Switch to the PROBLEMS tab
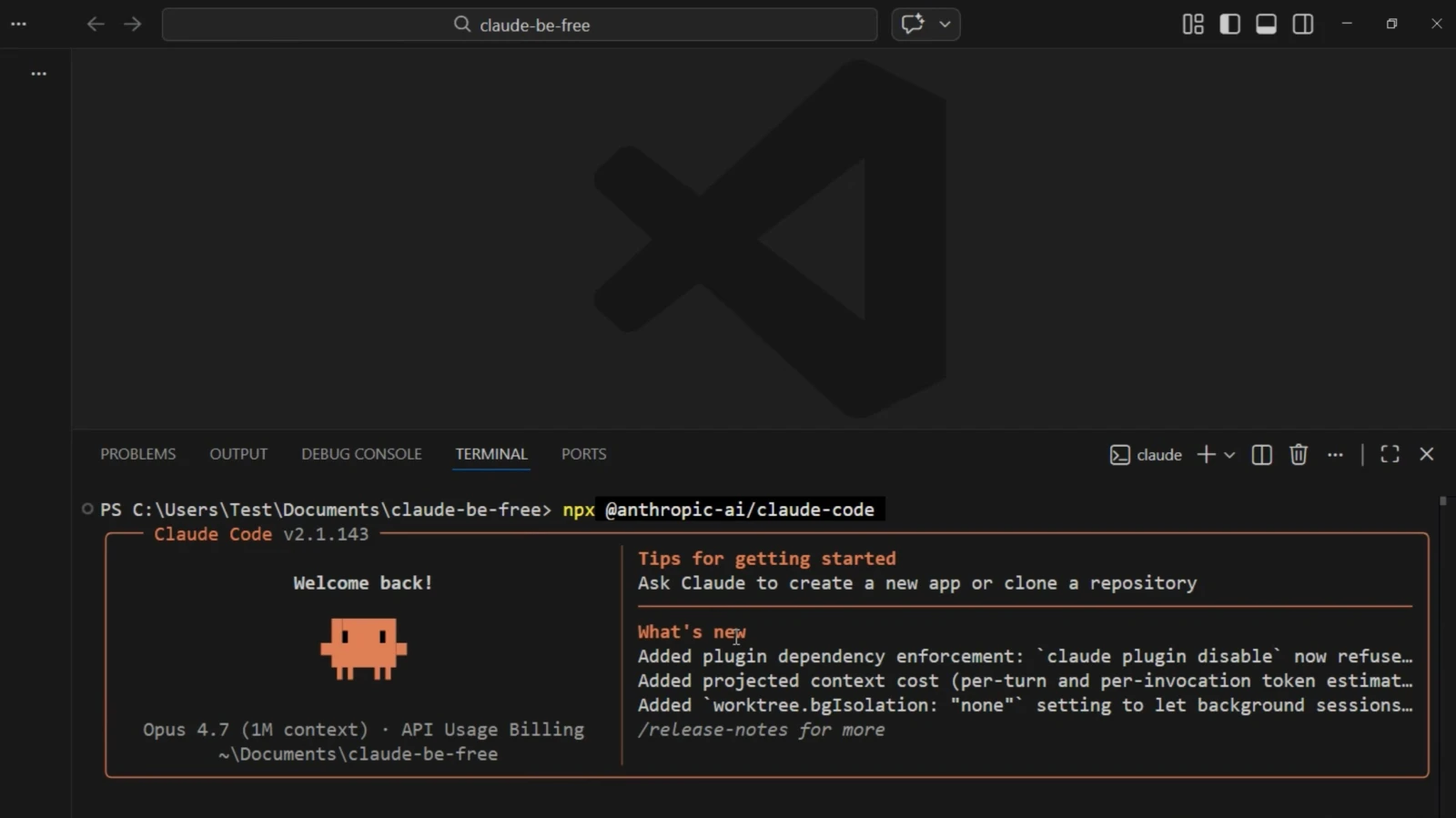The height and width of the screenshot is (818, 1456). pos(138,454)
